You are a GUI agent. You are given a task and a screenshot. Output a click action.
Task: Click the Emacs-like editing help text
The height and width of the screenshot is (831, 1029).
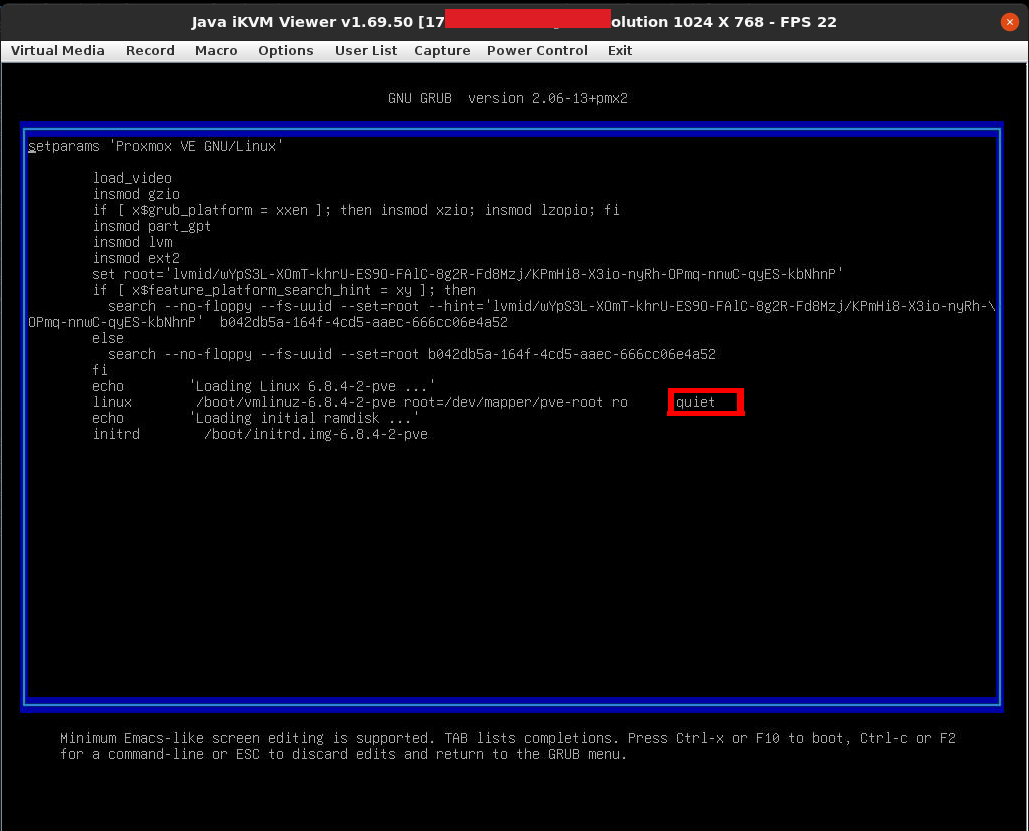tap(507, 746)
